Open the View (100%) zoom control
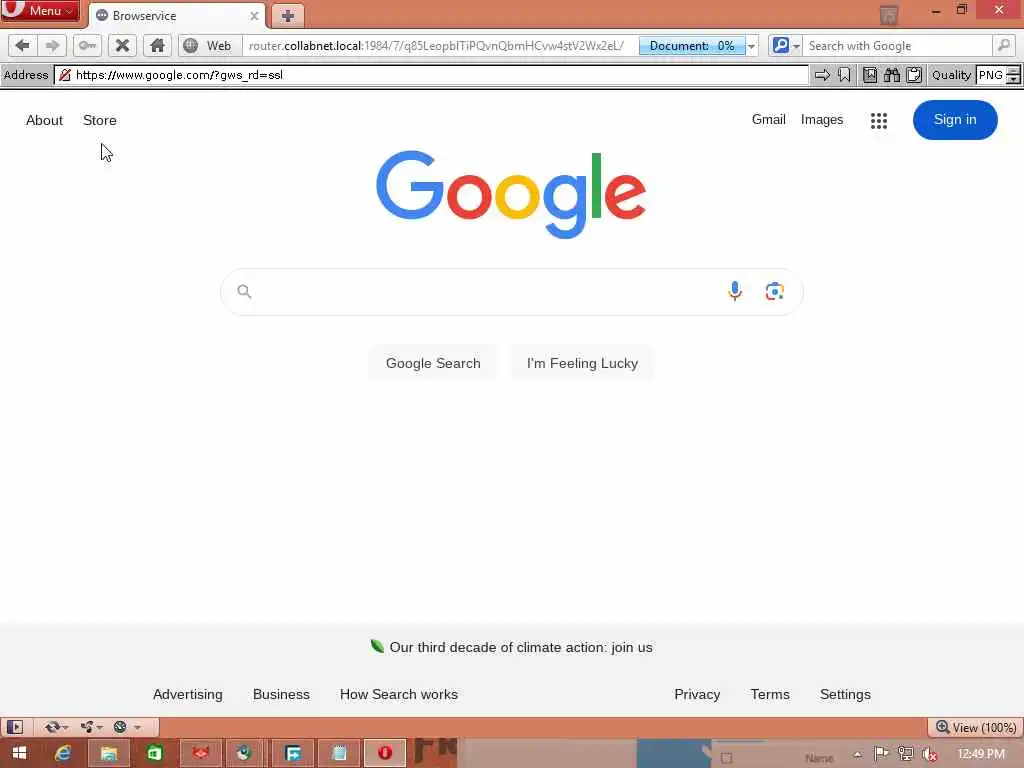The height and width of the screenshot is (768, 1024). pos(976,728)
